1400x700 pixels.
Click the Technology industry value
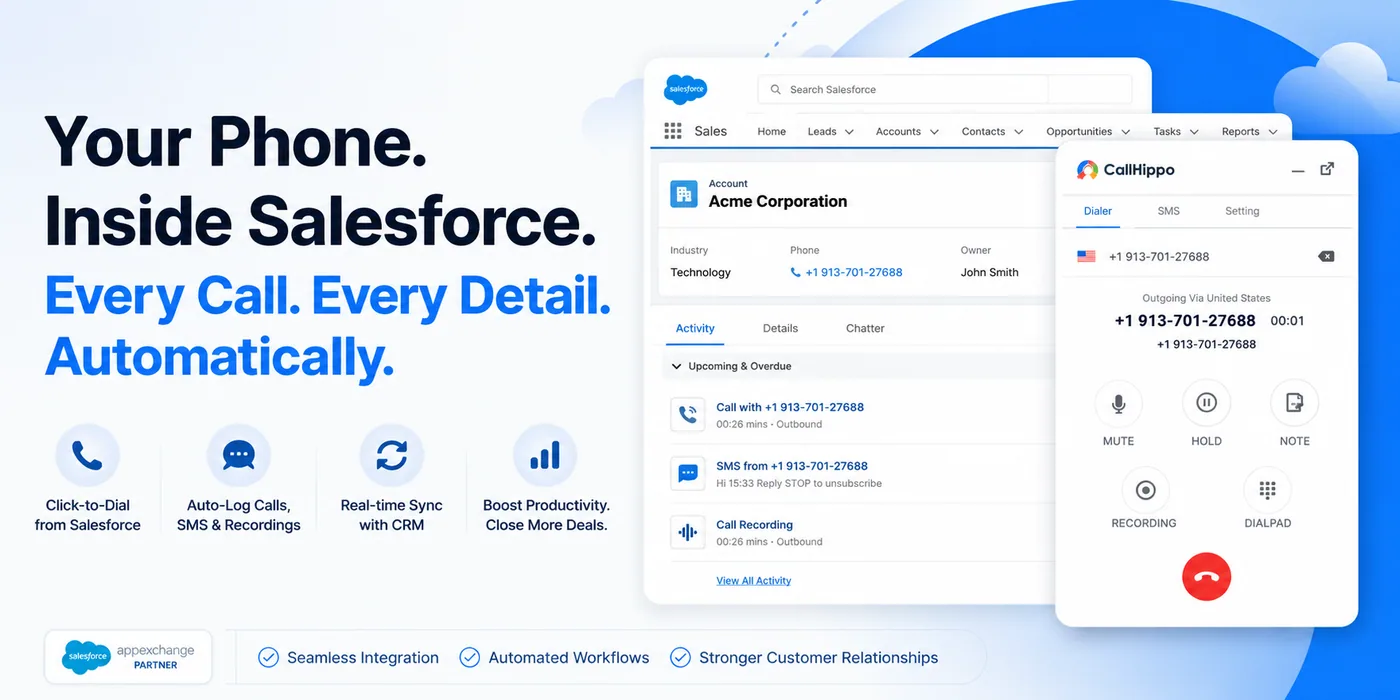[x=700, y=272]
